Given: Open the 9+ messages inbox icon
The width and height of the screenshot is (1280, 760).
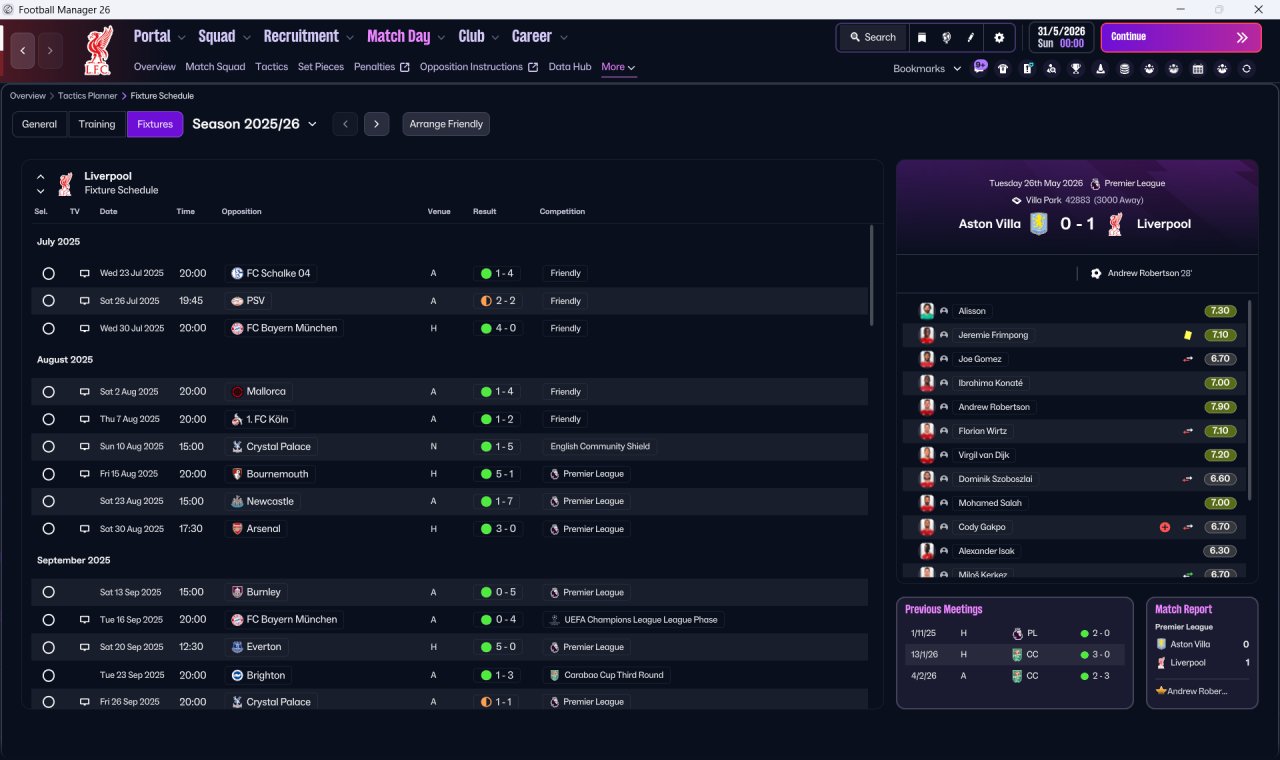Looking at the screenshot, I should [x=980, y=68].
